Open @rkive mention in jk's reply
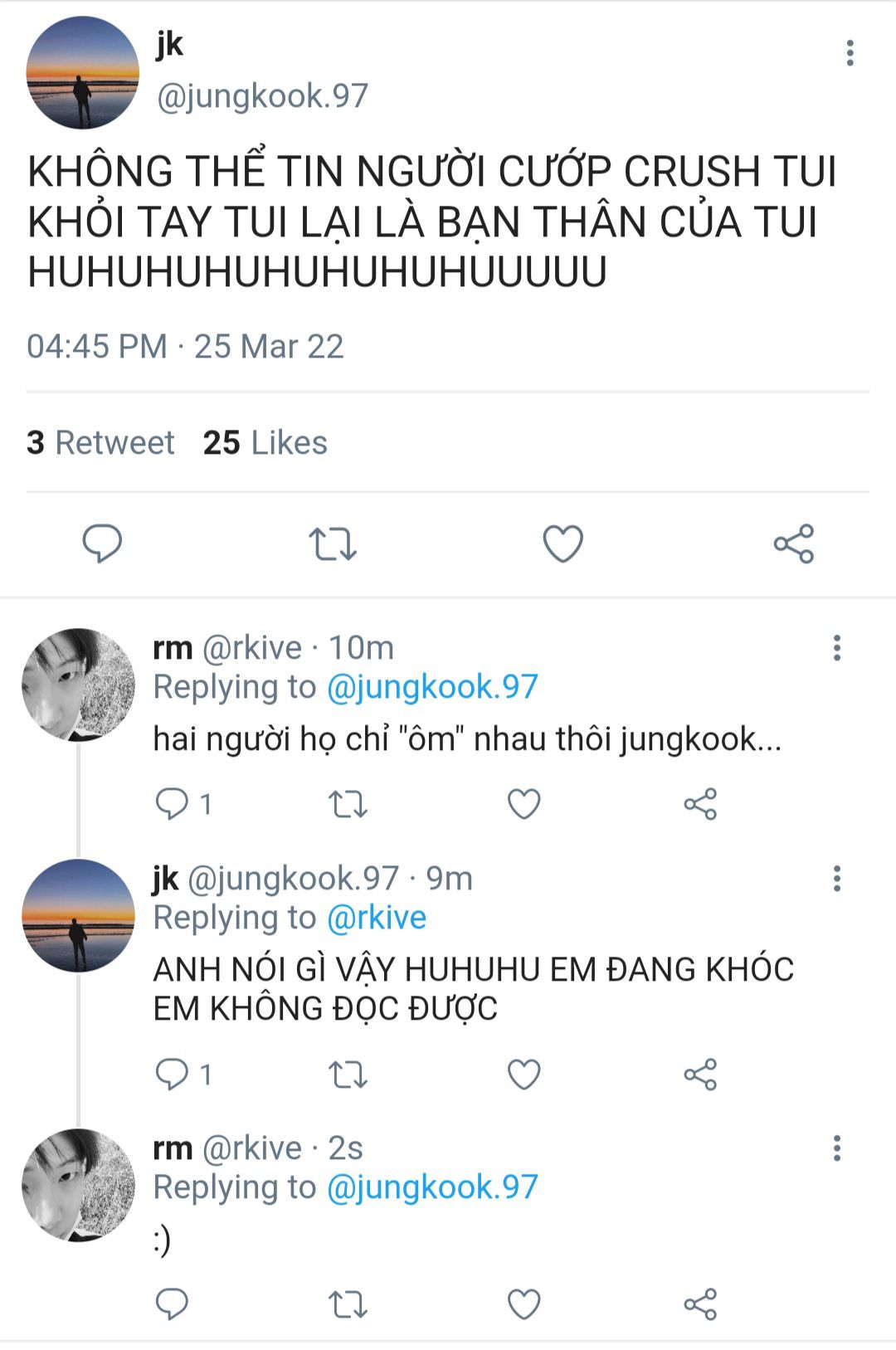Viewport: 896px width, 1350px height. (x=377, y=918)
